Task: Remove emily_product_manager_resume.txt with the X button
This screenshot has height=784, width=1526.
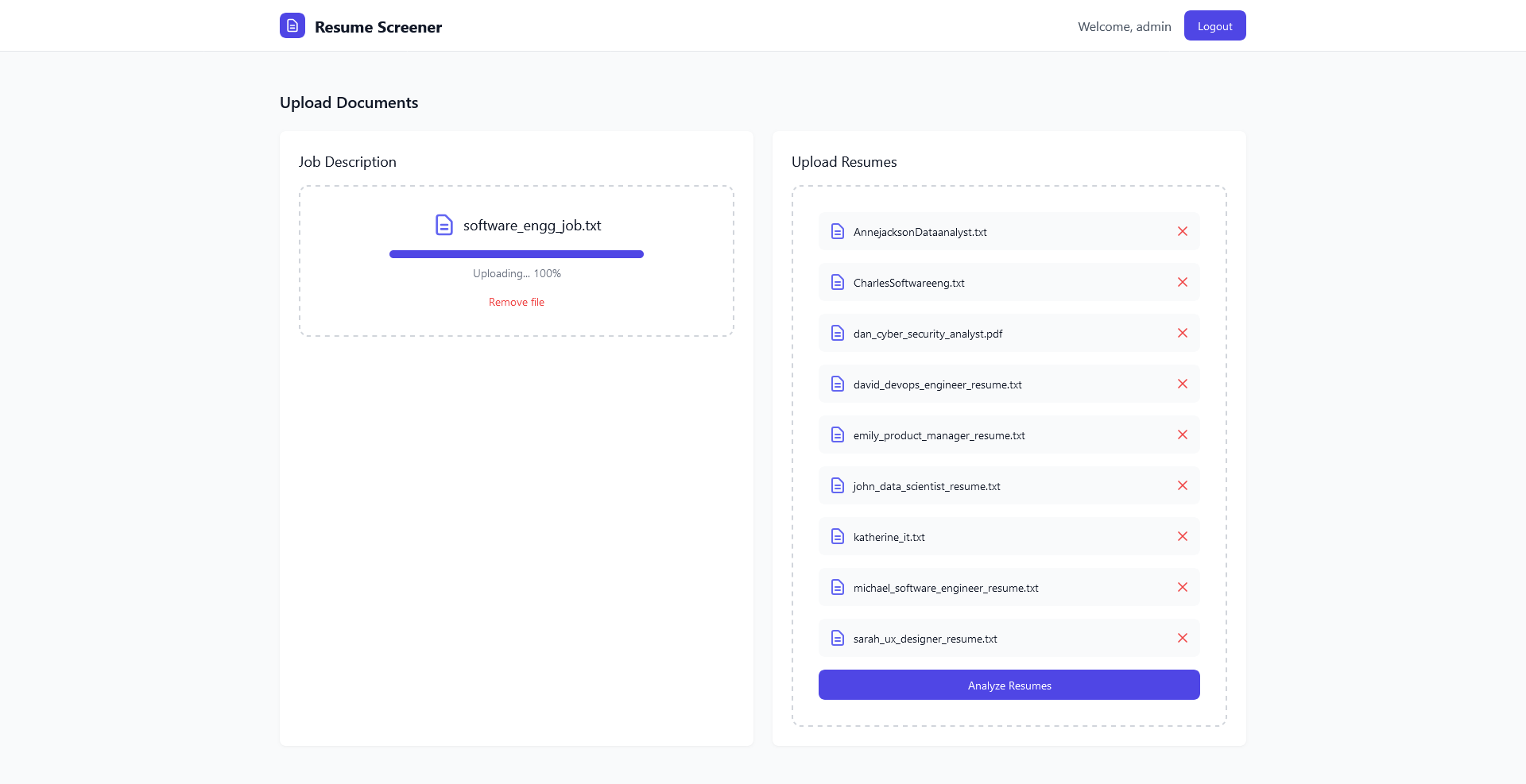Action: [x=1183, y=434]
